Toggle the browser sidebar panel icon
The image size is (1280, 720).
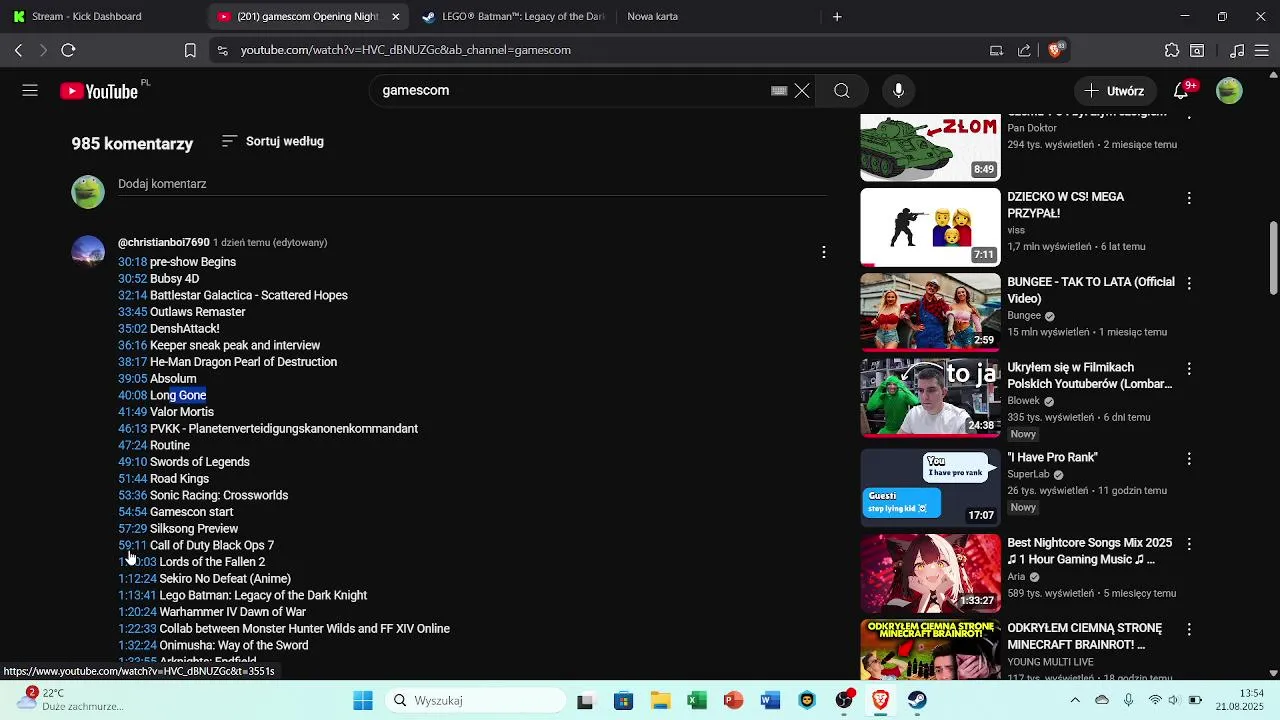(1197, 50)
